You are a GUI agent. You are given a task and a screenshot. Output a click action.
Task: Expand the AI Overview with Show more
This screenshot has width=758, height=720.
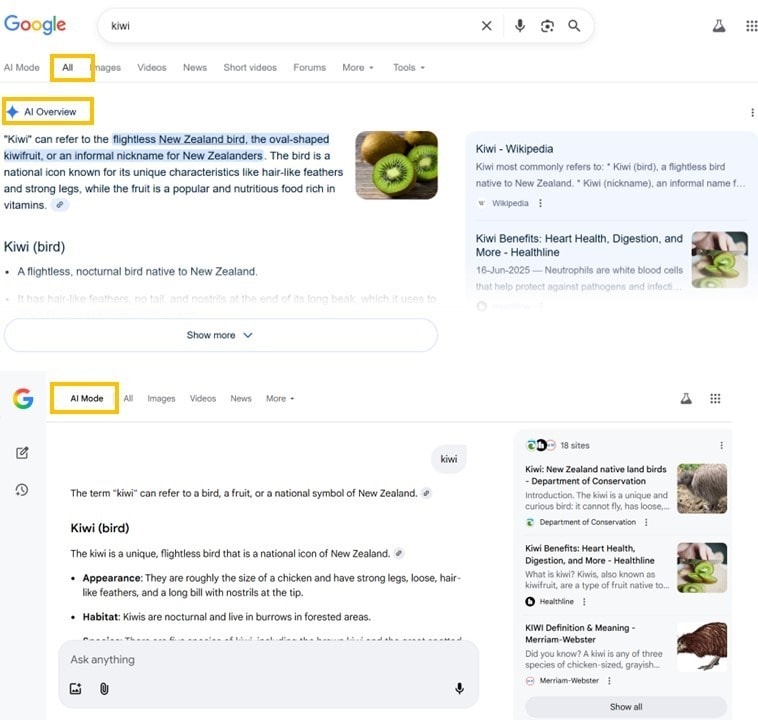tap(220, 335)
